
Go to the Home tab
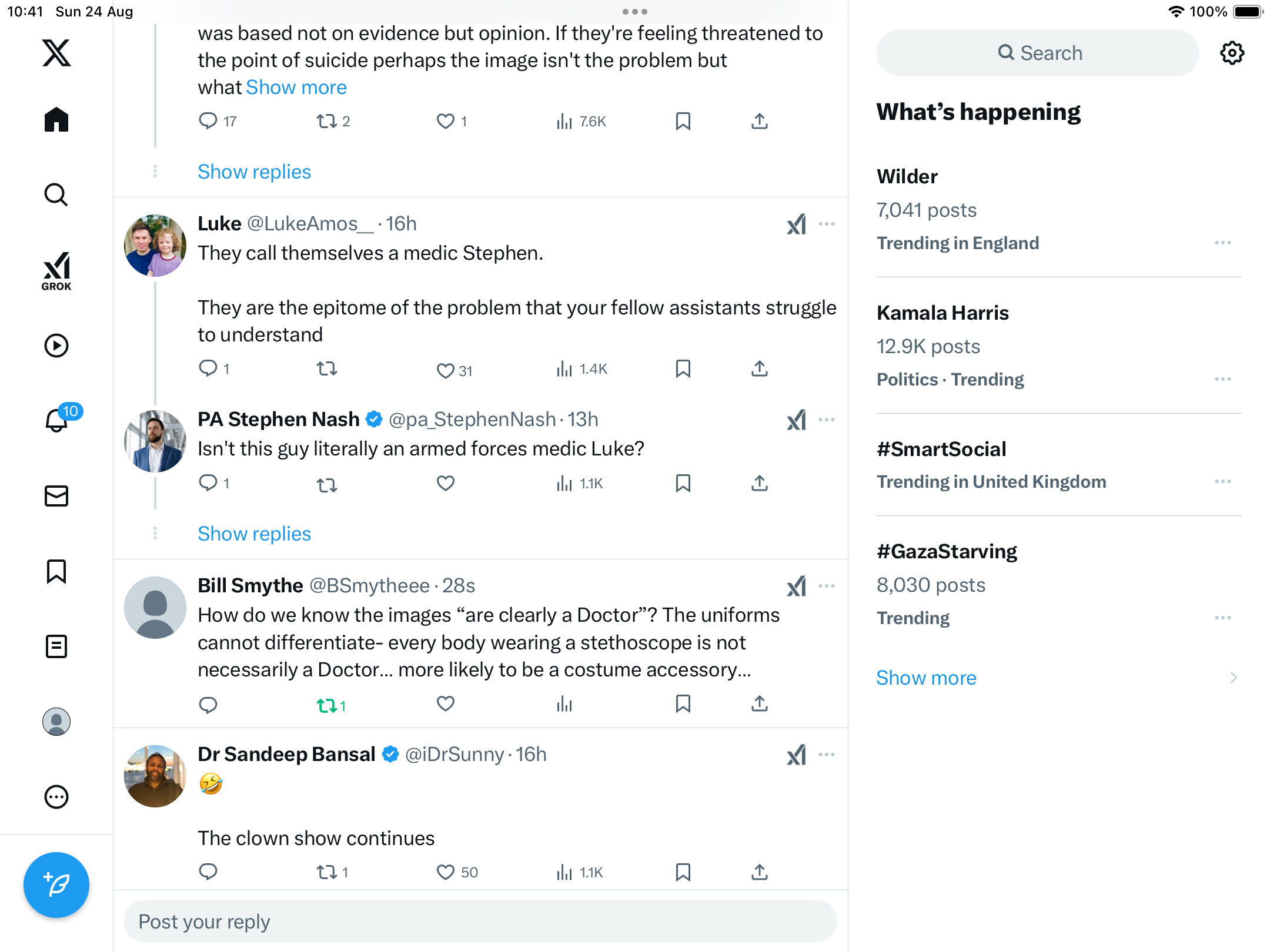tap(56, 120)
